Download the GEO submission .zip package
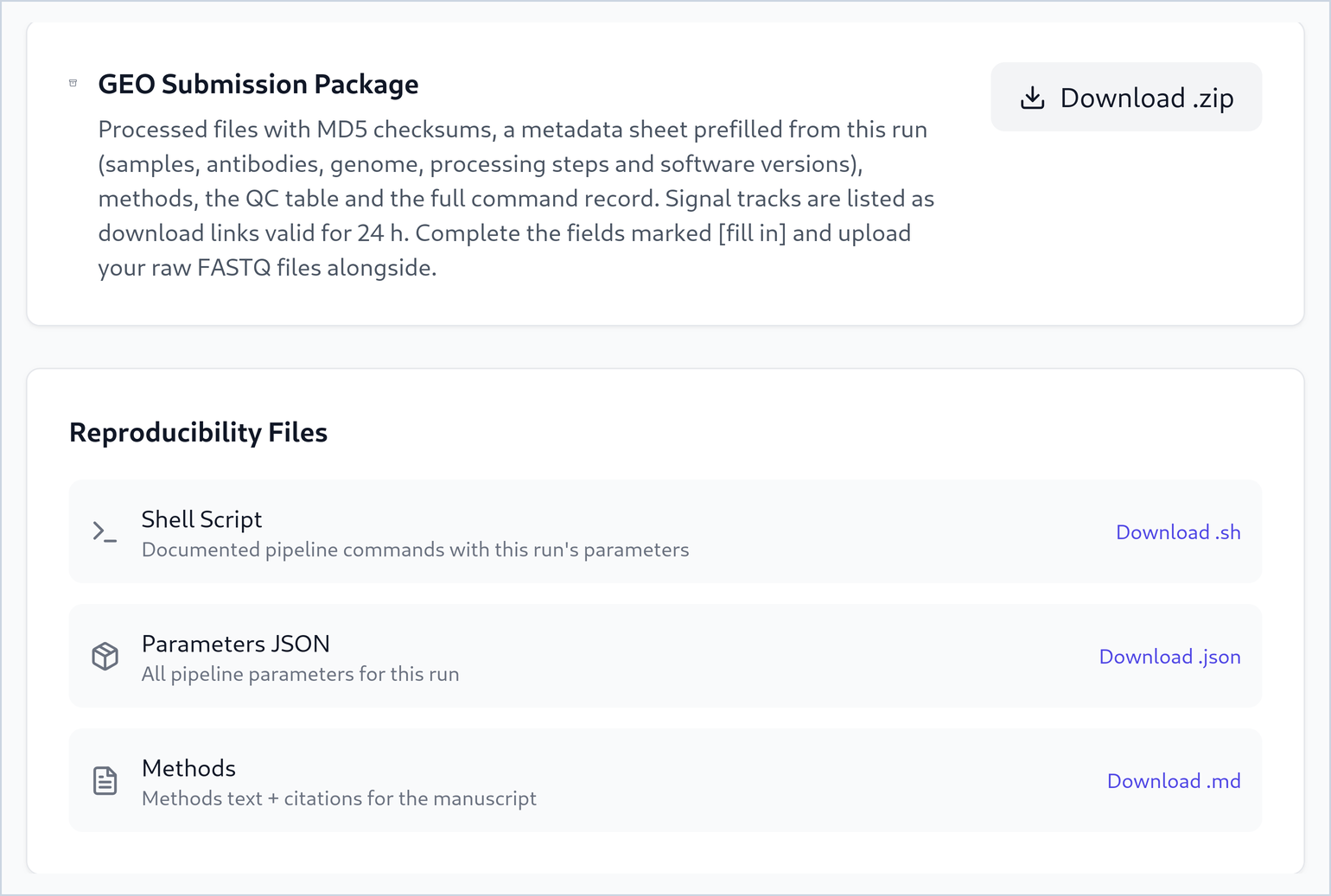 (1126, 97)
